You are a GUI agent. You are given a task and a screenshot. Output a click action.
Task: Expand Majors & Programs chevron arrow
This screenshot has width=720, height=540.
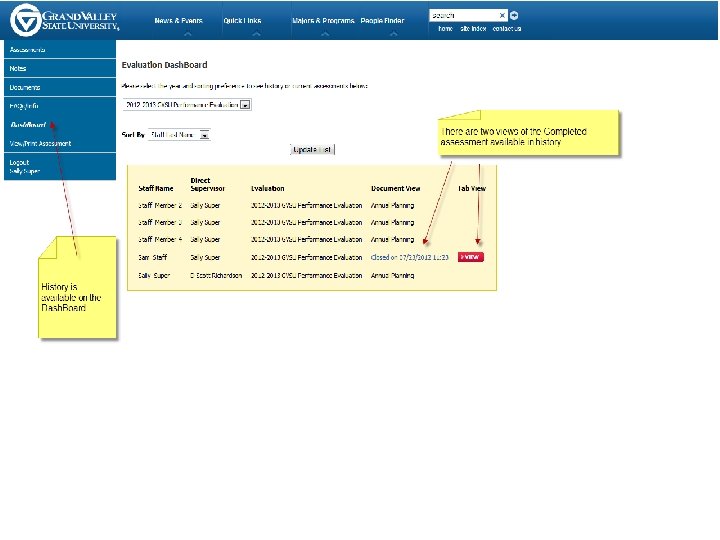click(x=325, y=34)
